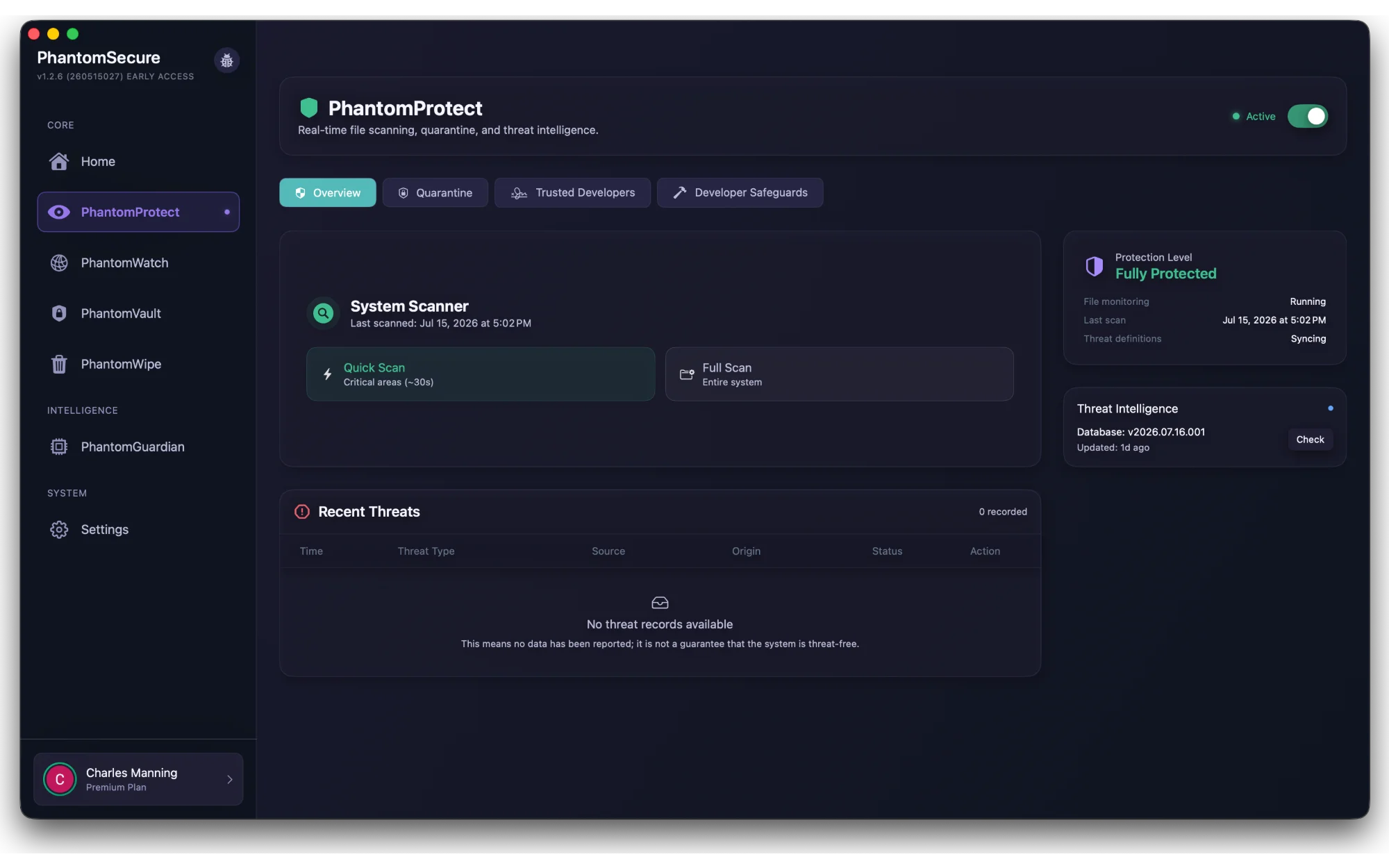Go to Home in the sidebar
Screen dimensions: 1389x868
[138, 161]
